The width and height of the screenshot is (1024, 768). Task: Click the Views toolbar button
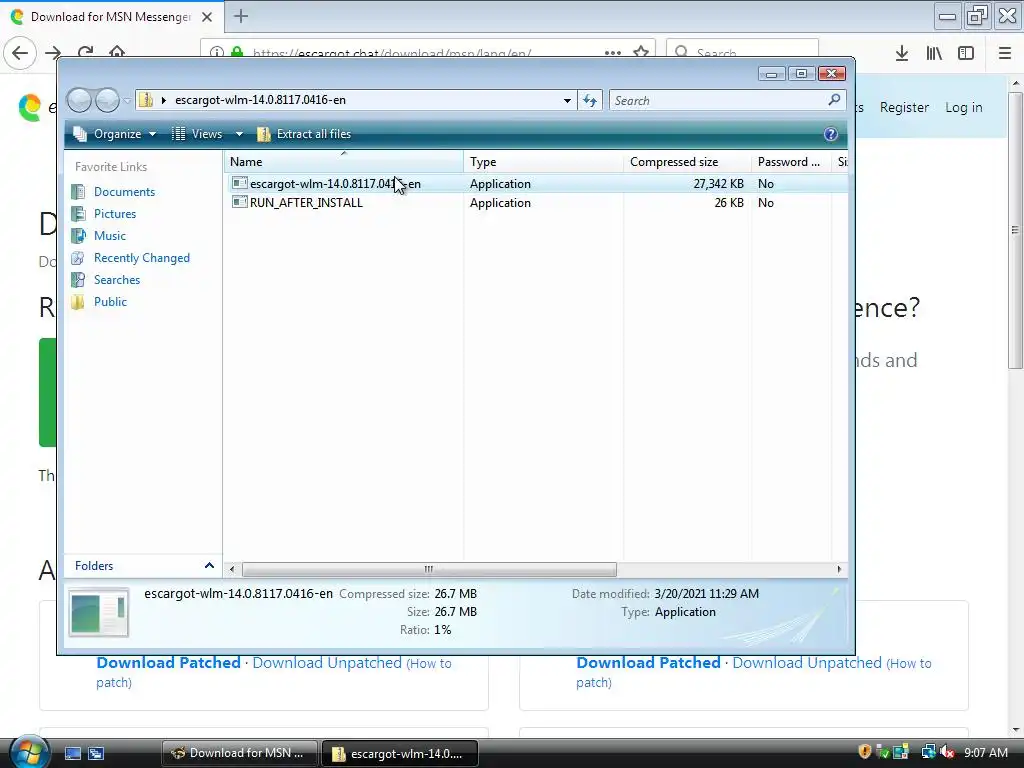(197, 134)
